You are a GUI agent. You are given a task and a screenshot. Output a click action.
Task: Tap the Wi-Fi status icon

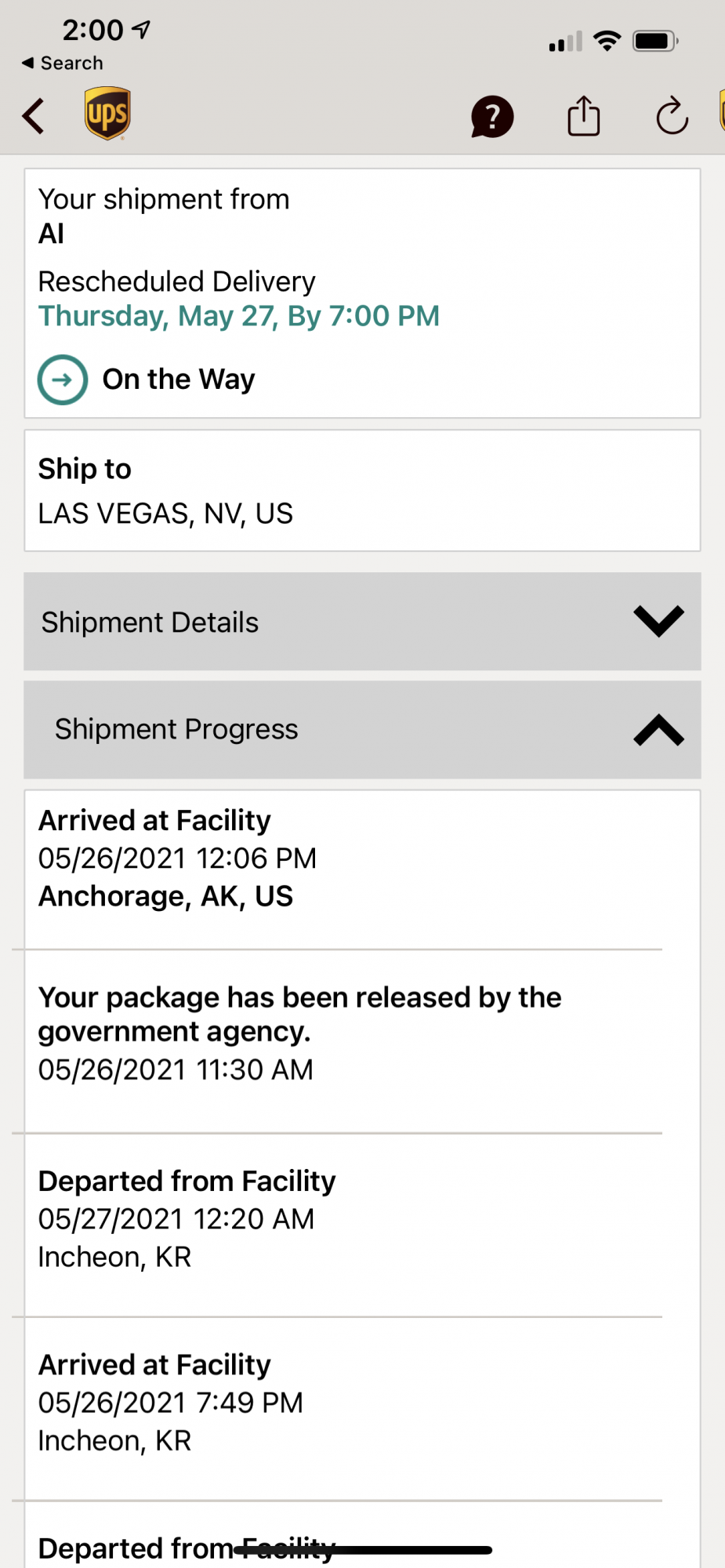tap(607, 41)
